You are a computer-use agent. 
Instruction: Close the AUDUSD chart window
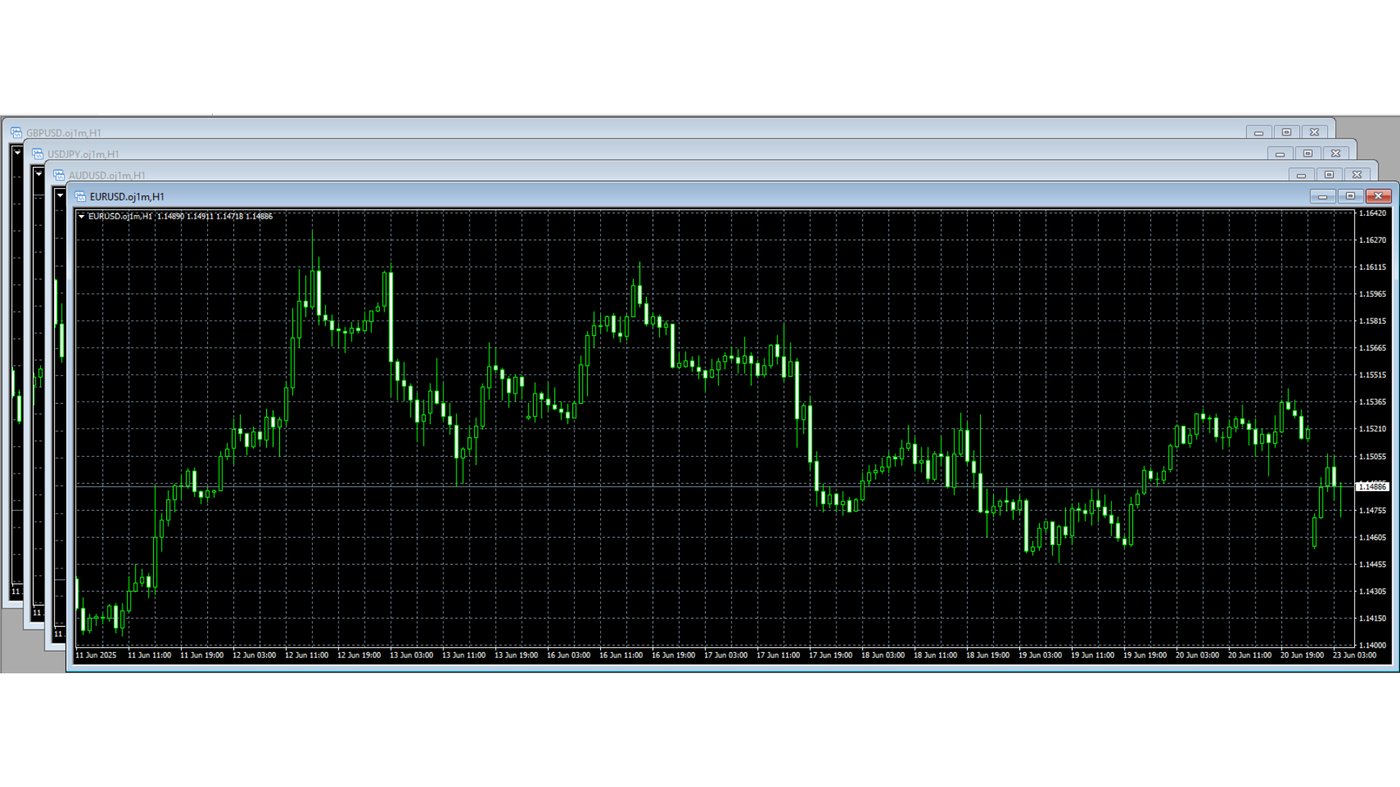[x=1357, y=174]
